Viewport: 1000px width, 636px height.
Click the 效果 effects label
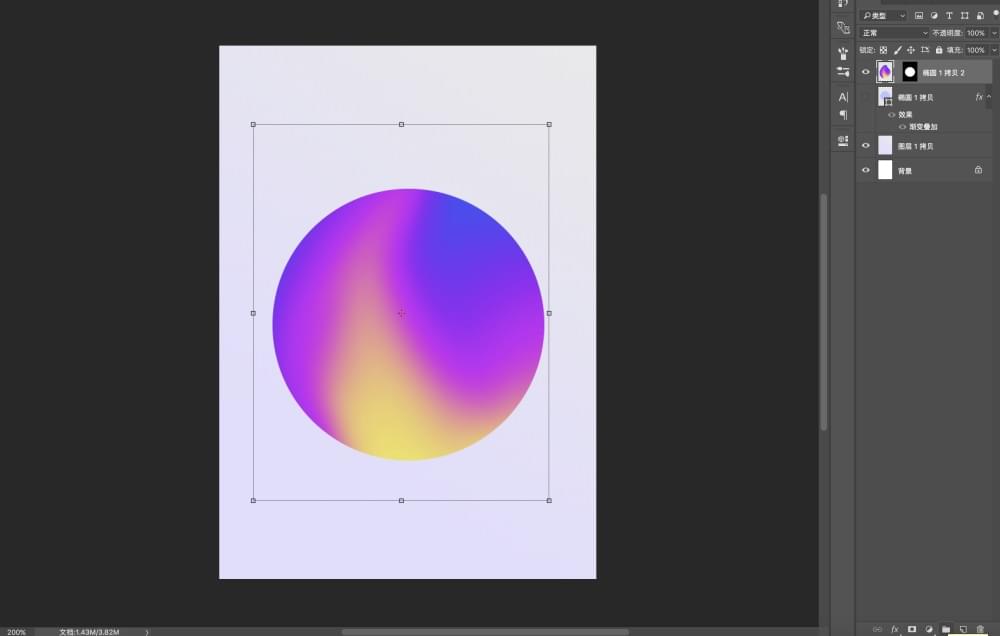tap(906, 115)
